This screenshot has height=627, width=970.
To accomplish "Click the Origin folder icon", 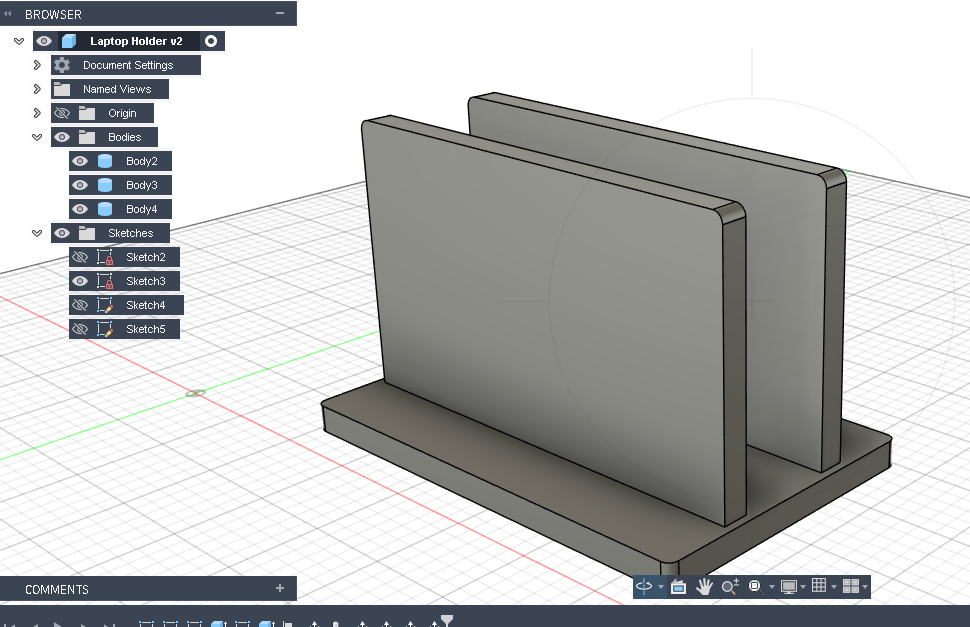I will coord(87,113).
